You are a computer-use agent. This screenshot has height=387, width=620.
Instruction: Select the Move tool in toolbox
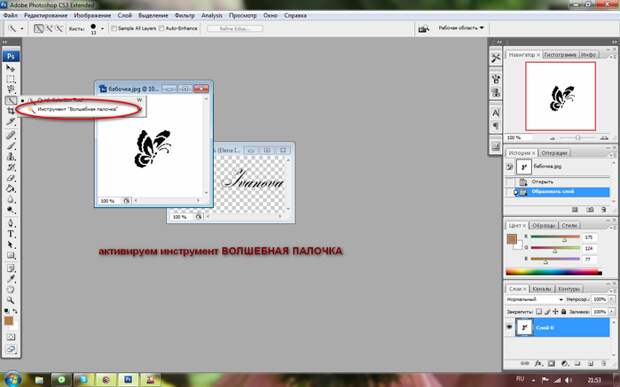click(x=10, y=68)
